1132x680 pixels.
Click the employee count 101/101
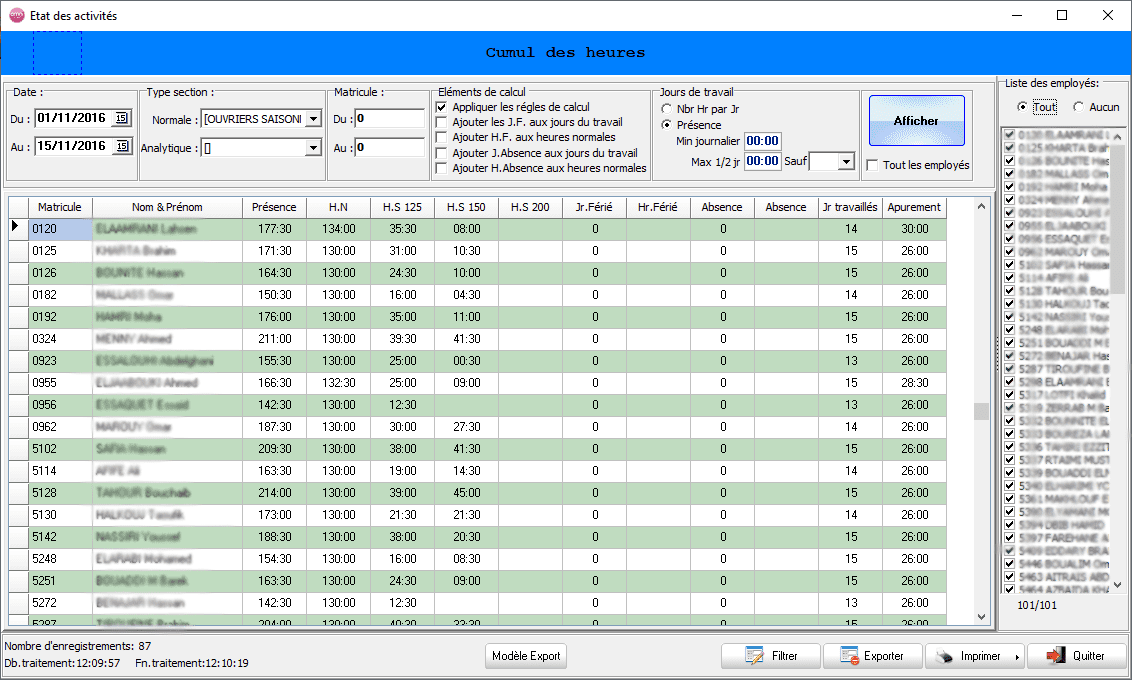click(1037, 605)
